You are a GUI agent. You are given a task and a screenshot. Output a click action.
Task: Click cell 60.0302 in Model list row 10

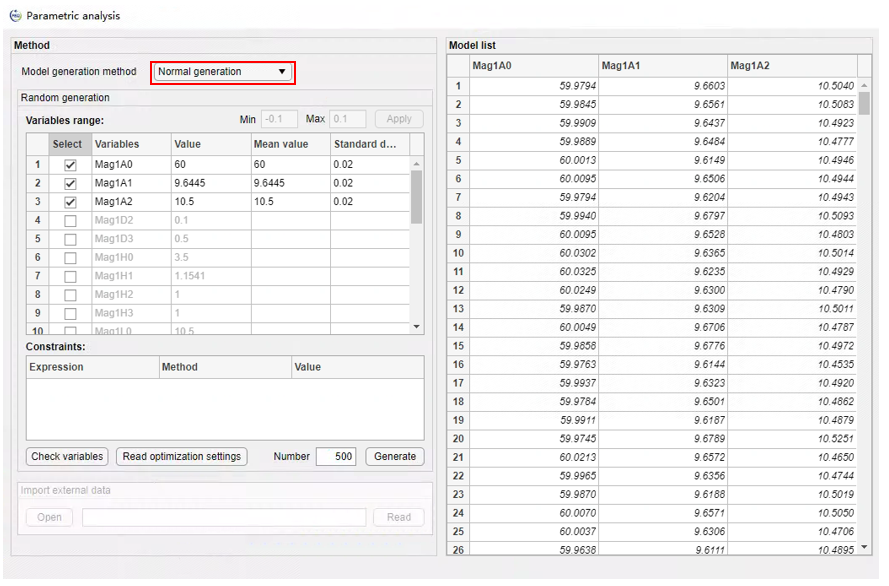pyautogui.click(x=534, y=253)
